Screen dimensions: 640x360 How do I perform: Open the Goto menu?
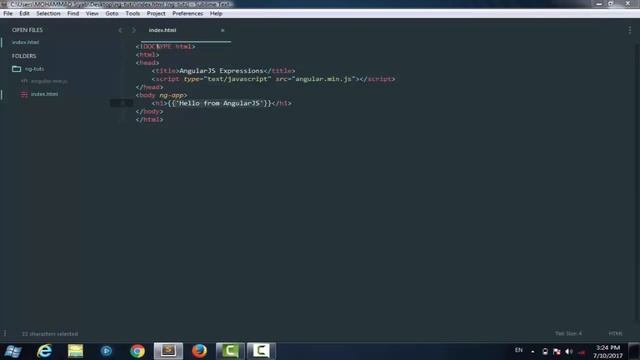112,13
